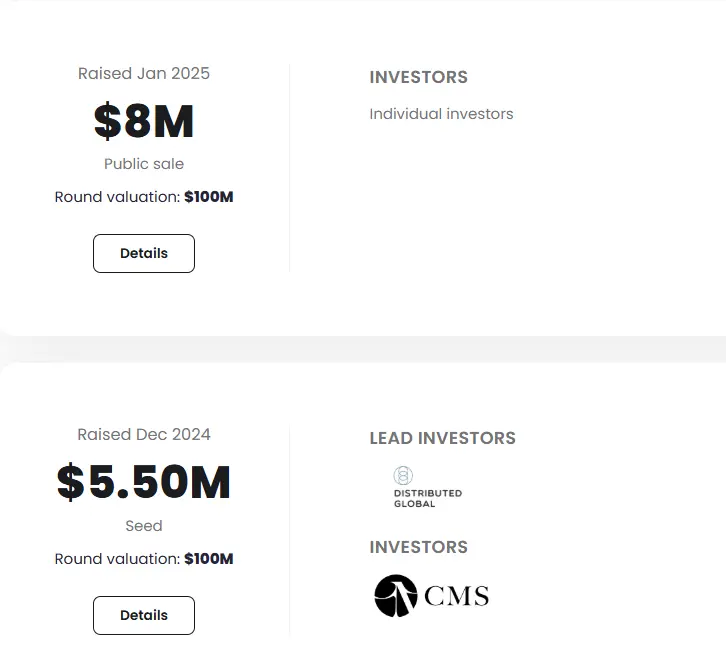Click the CMS round black logo icon
The height and width of the screenshot is (672, 726).
(396, 596)
